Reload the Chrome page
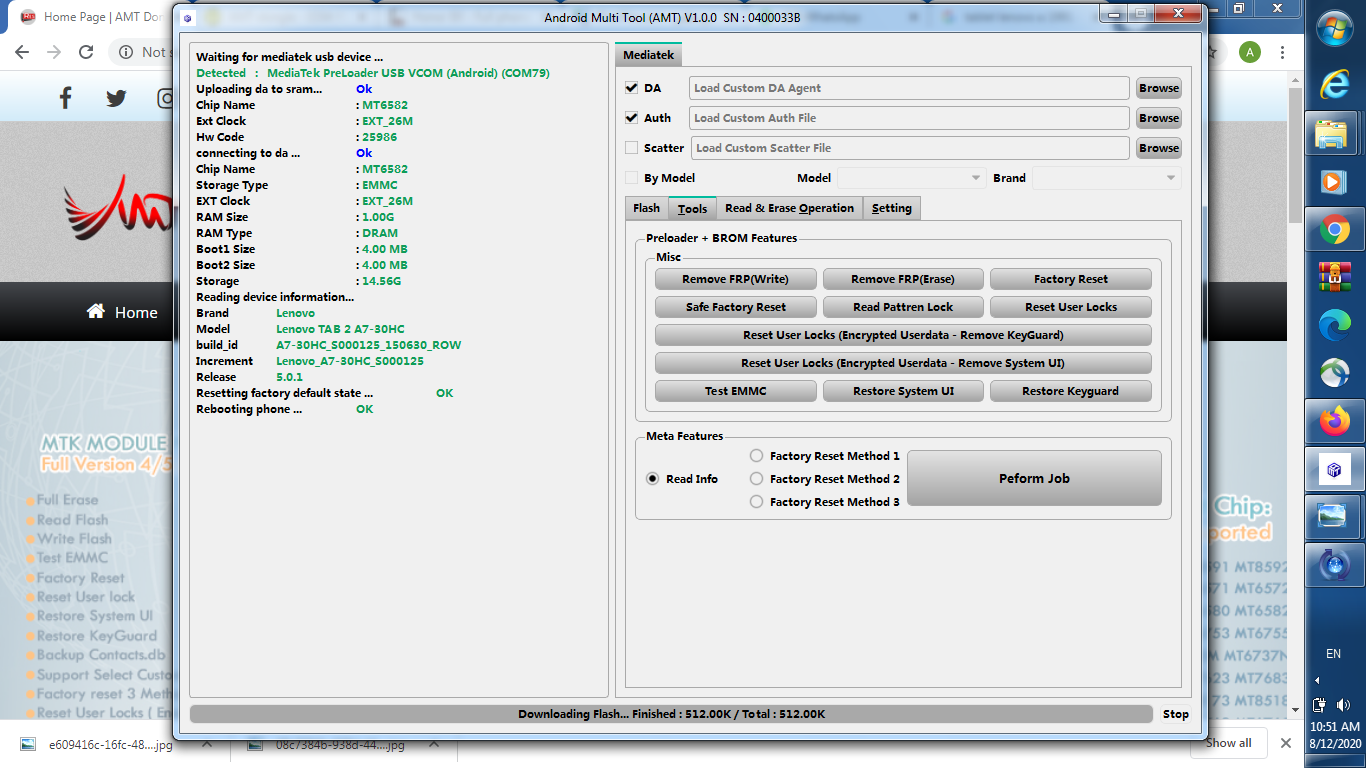The image size is (1366, 768). click(86, 52)
